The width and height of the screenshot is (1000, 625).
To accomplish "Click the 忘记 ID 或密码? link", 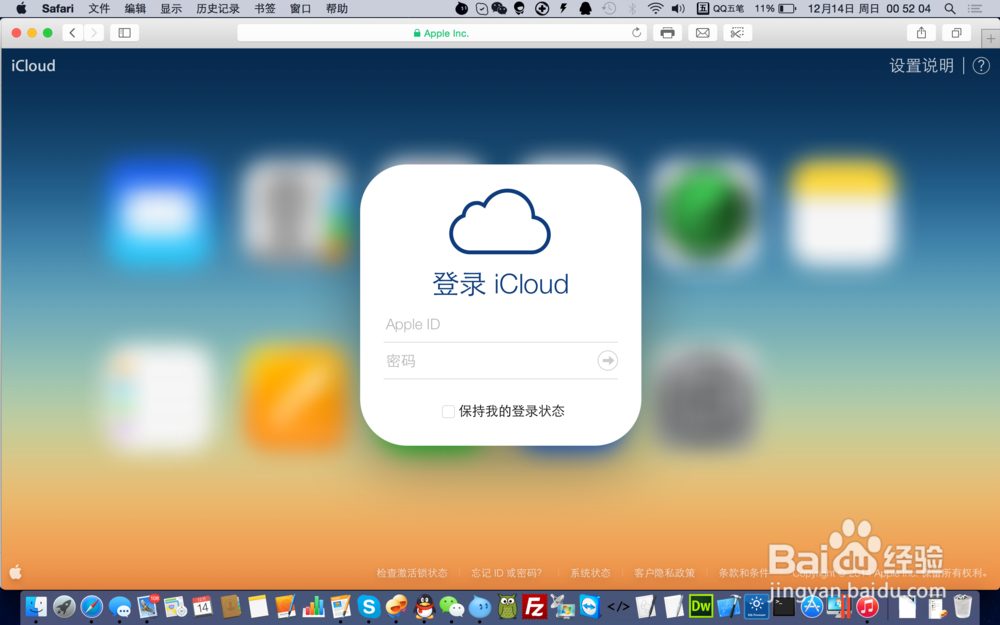I will click(506, 572).
